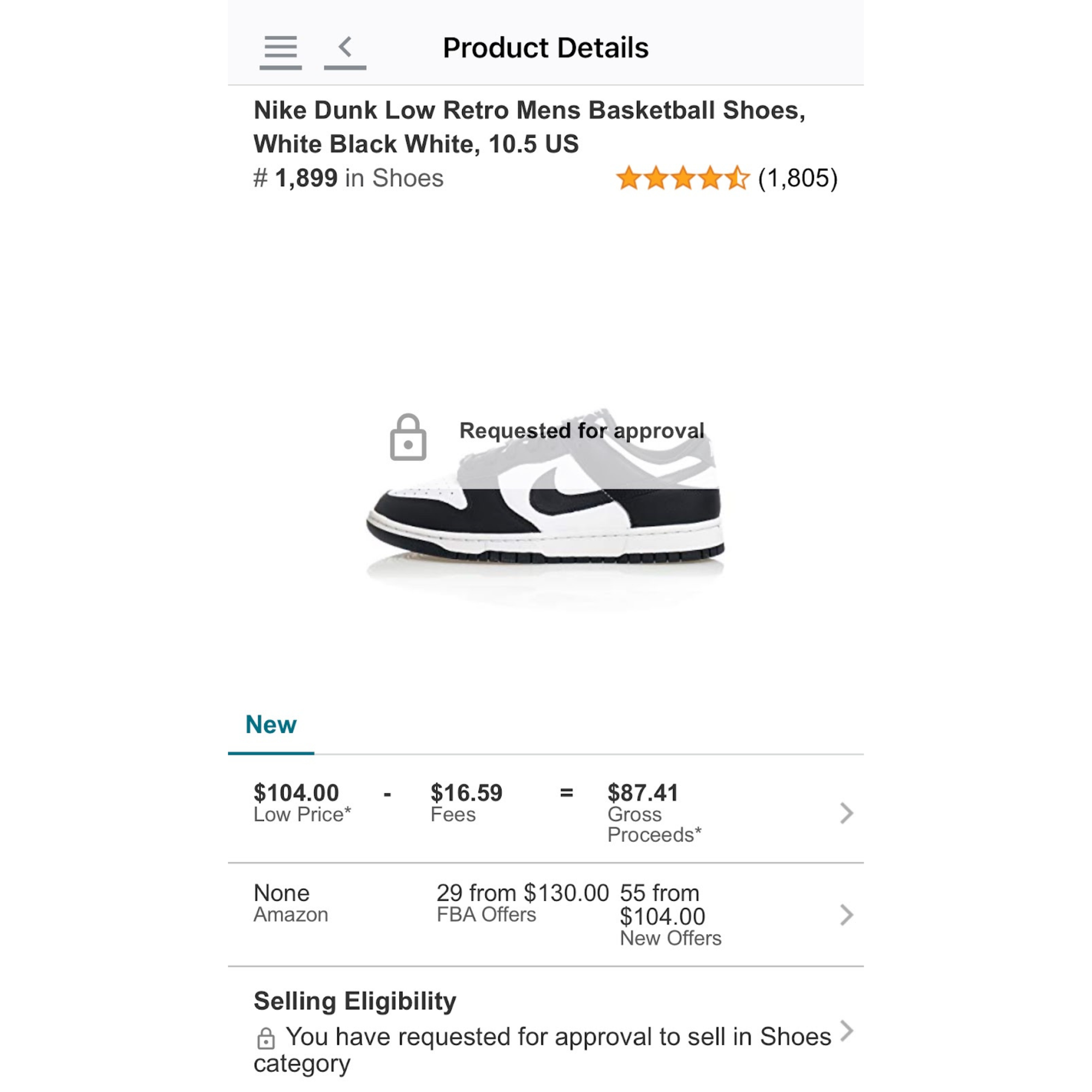This screenshot has width=1092, height=1092.
Task: Click the Product Details header
Action: point(544,48)
